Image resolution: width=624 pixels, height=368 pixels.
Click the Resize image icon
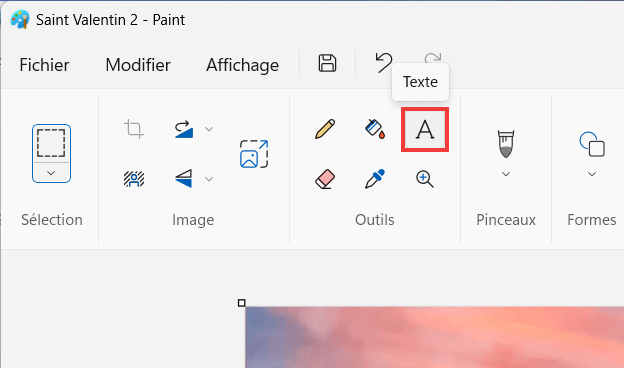coord(254,154)
